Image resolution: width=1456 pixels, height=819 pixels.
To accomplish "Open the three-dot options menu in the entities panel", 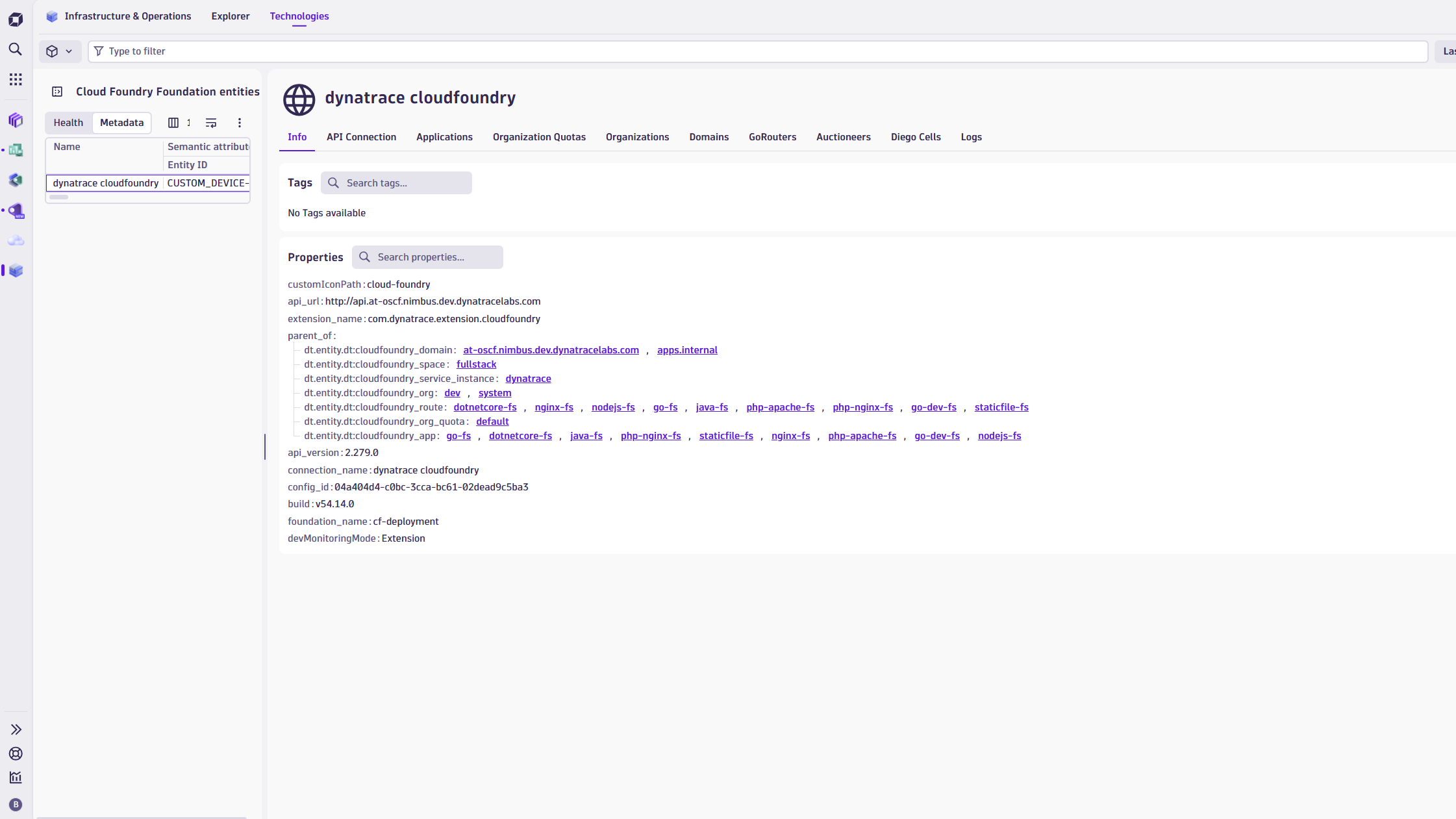I will [239, 122].
